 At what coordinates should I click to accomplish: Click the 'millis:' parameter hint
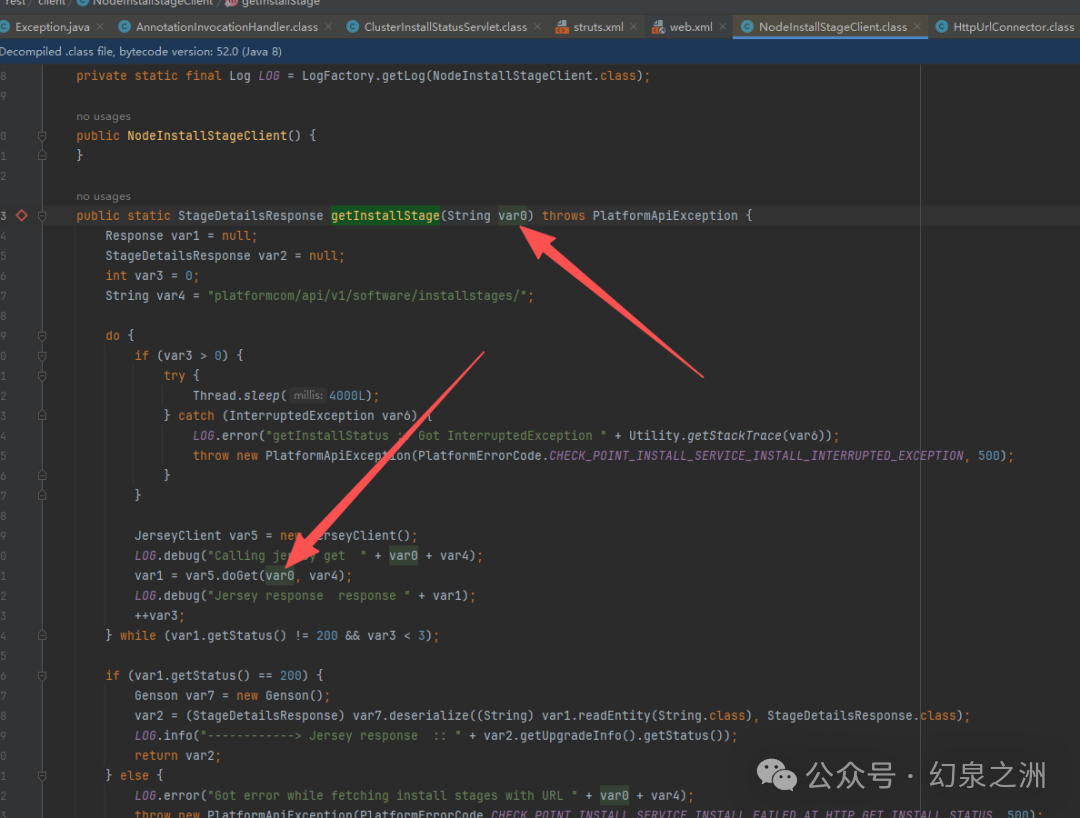tap(308, 395)
